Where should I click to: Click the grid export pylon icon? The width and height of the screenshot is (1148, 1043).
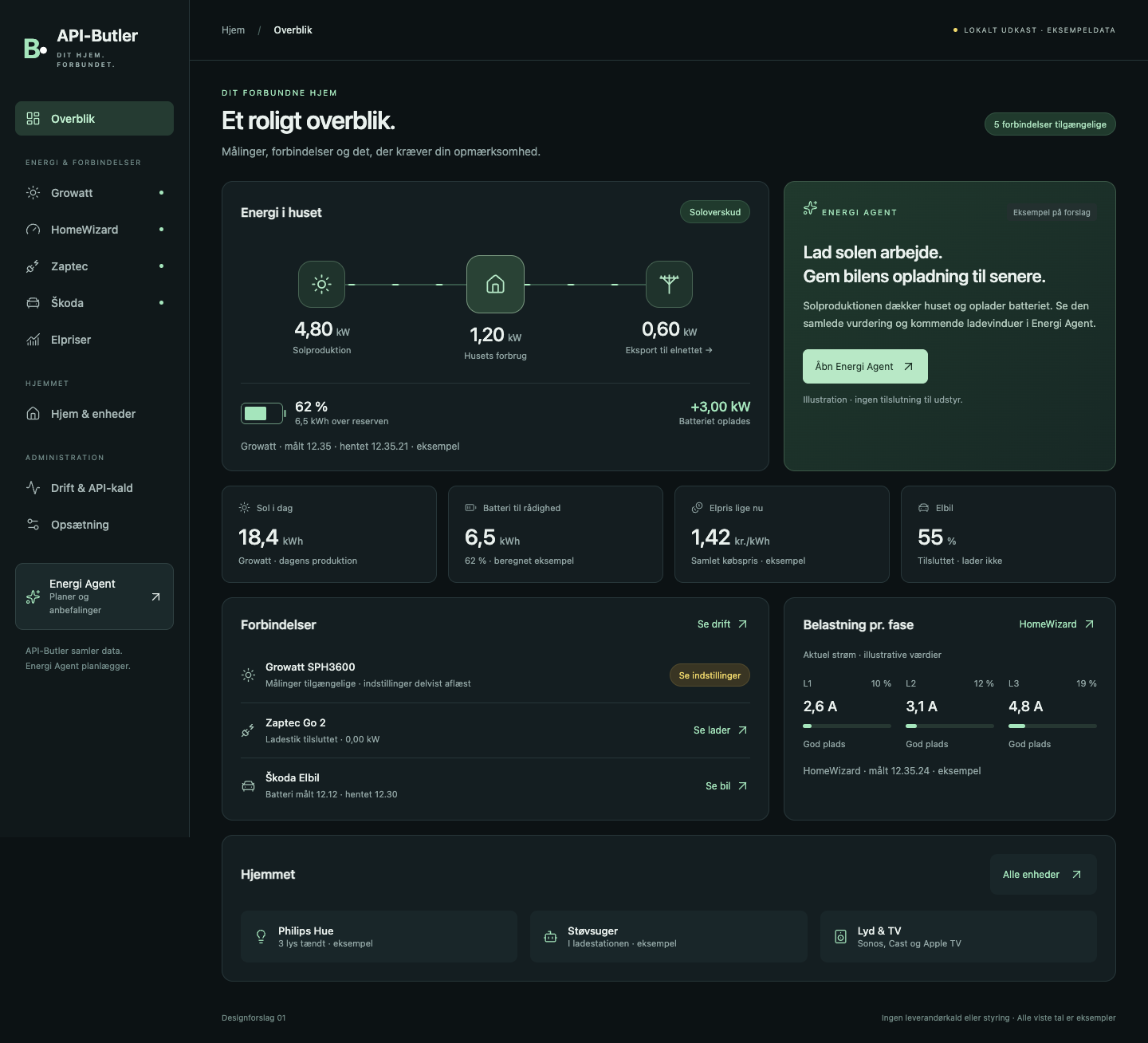[x=669, y=284]
